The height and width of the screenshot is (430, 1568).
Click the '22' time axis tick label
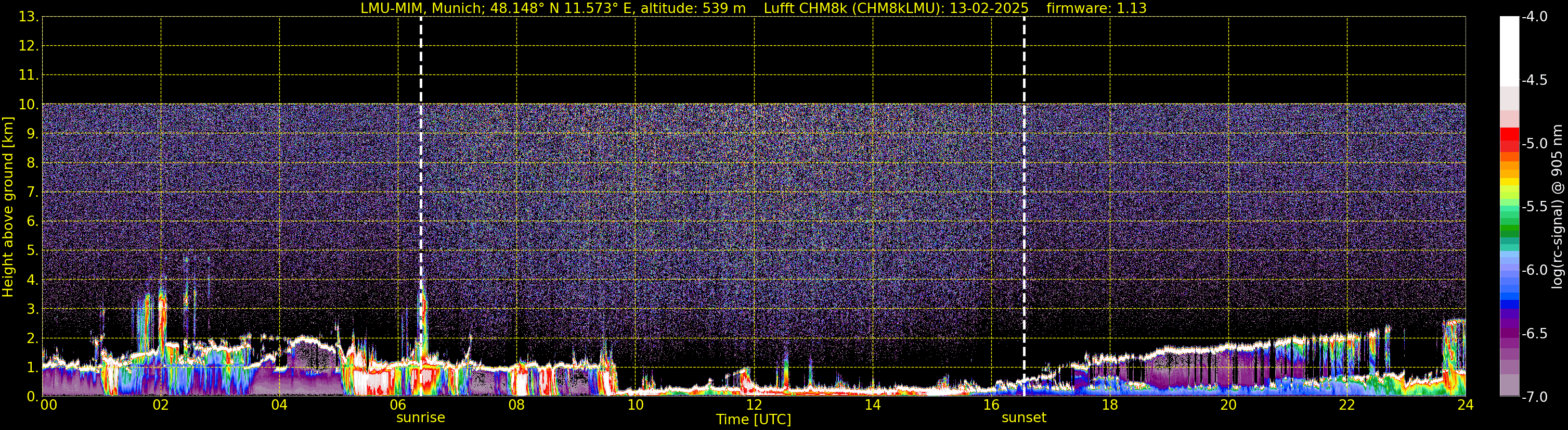(x=1347, y=405)
